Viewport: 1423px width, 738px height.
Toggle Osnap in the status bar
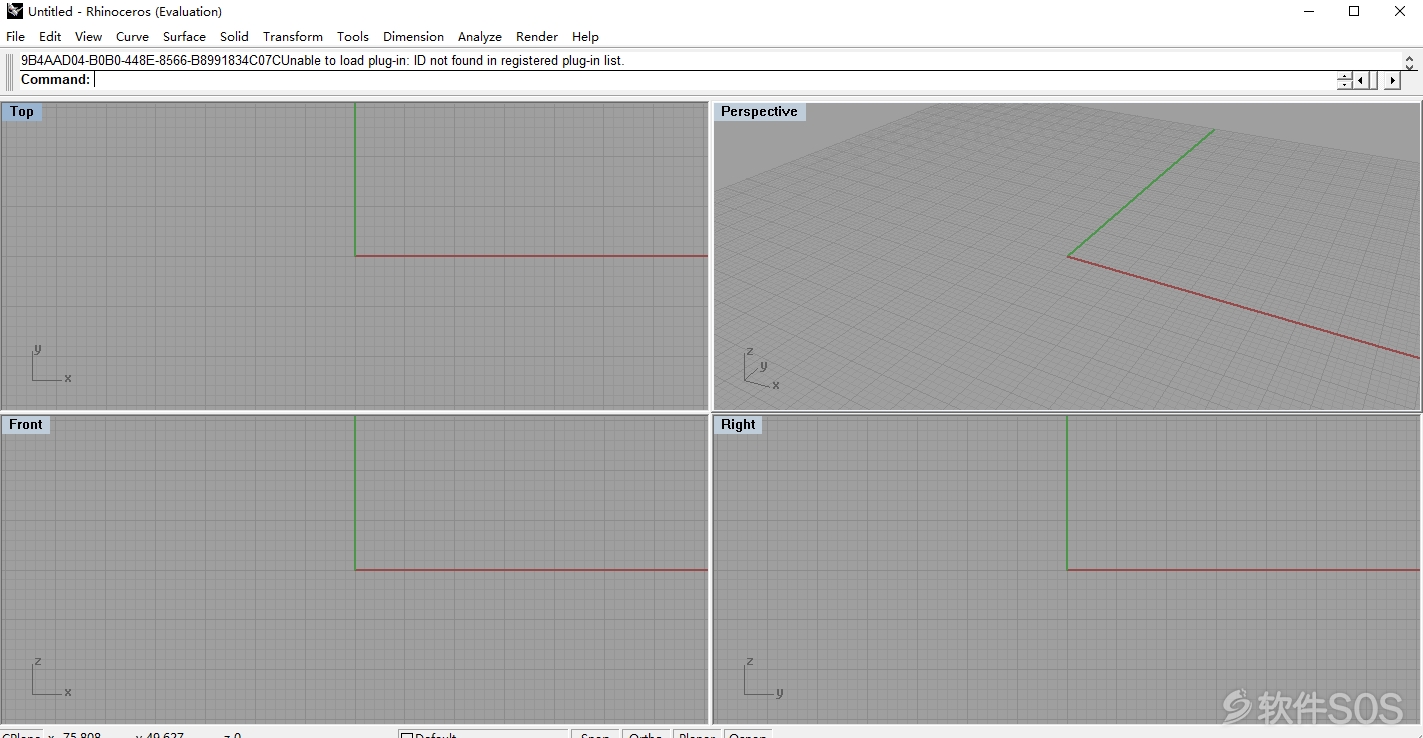(x=747, y=734)
